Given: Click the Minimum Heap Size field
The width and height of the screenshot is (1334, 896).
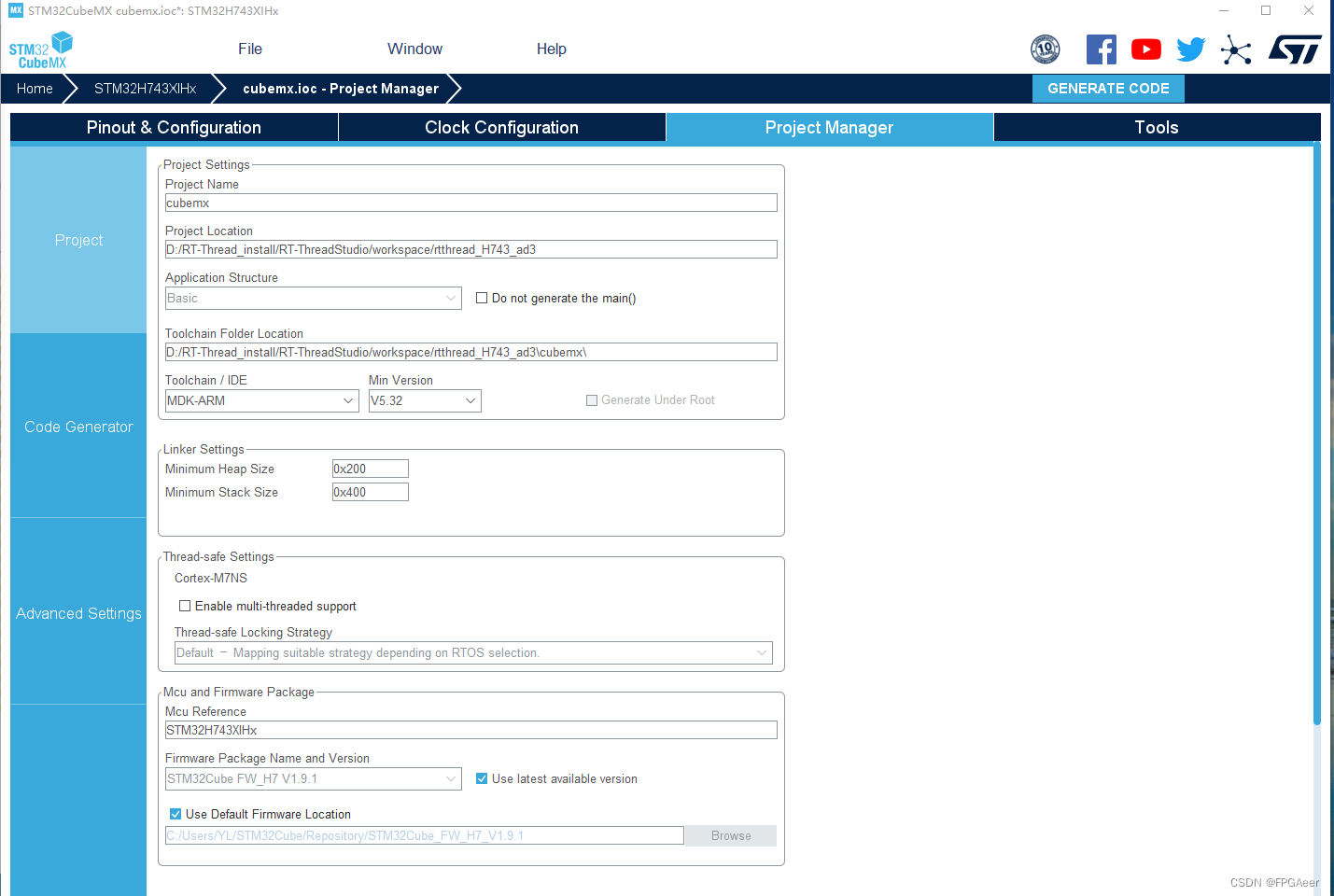Looking at the screenshot, I should tap(371, 469).
